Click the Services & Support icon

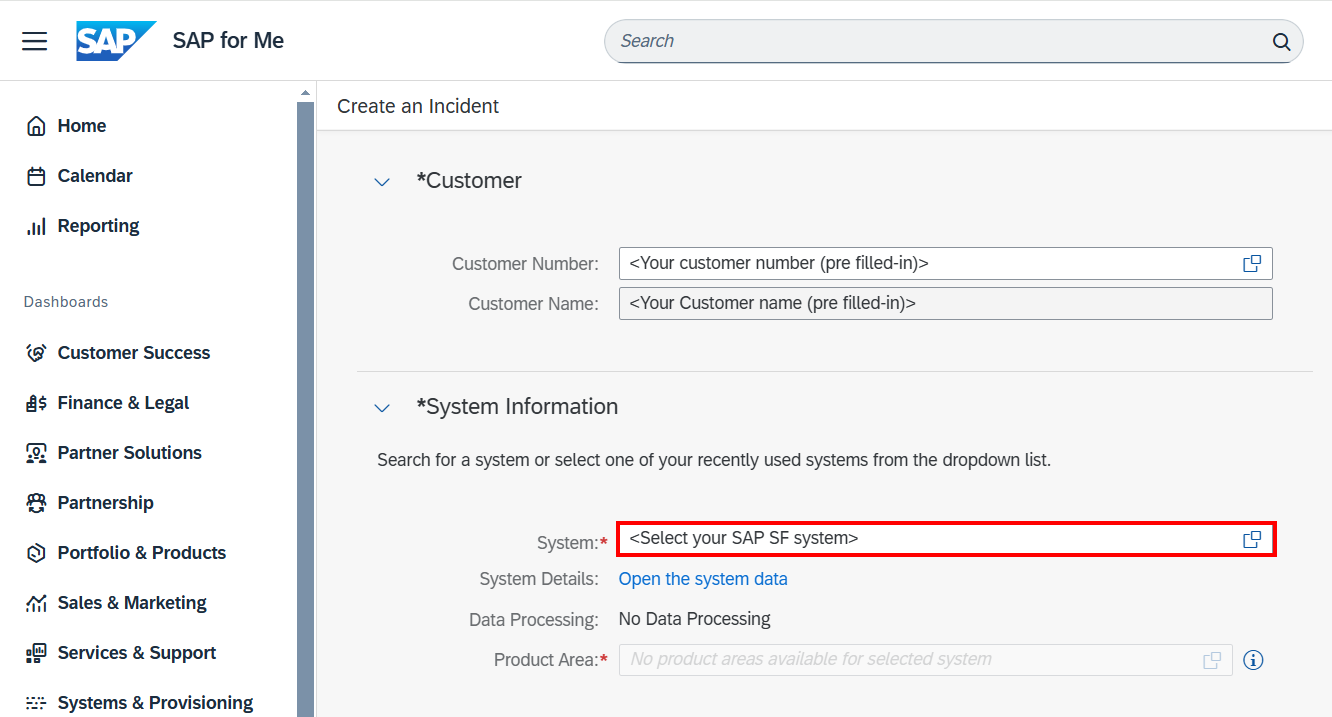pyautogui.click(x=36, y=653)
